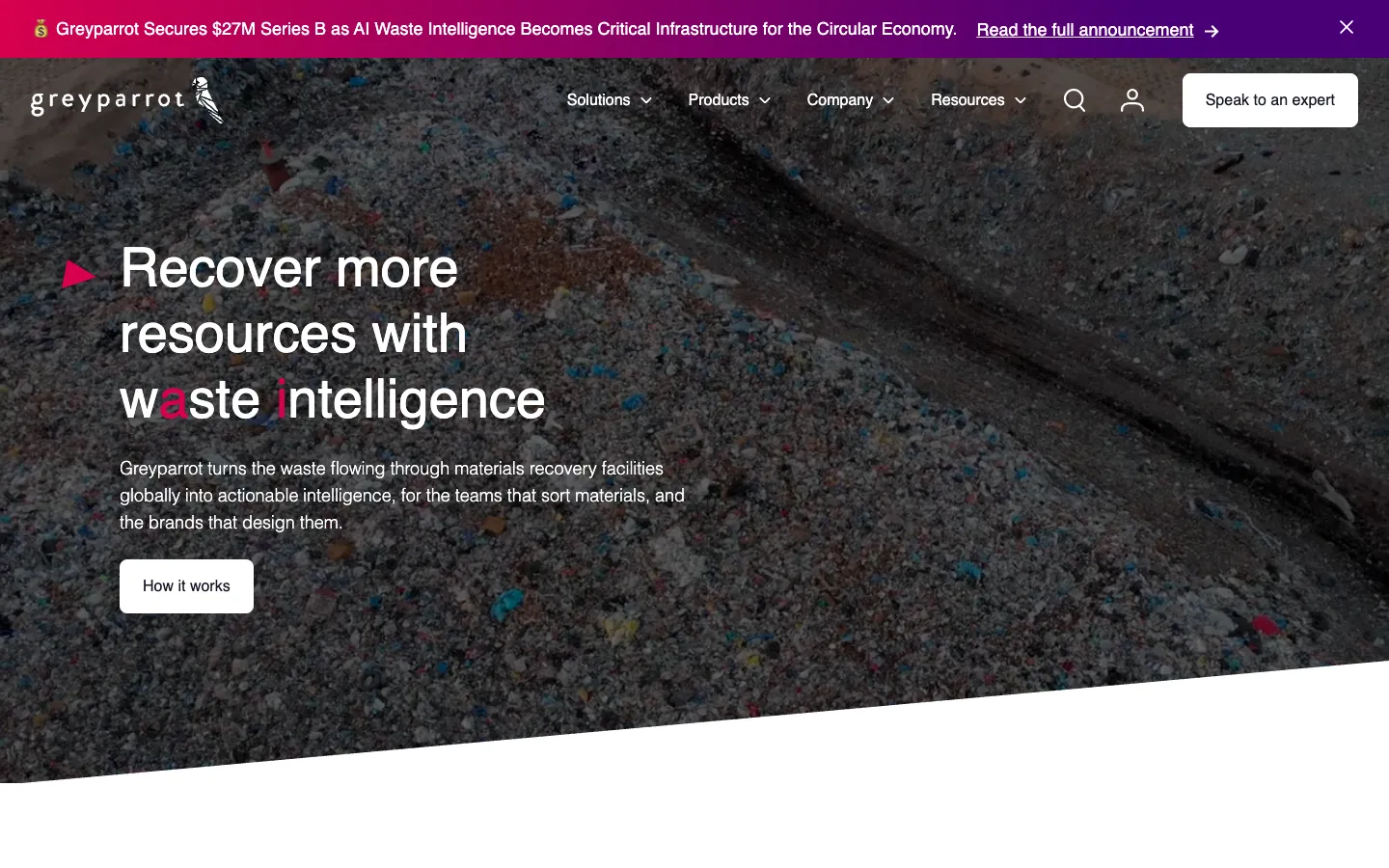Open the Resources menu
The height and width of the screenshot is (868, 1389).
978,100
